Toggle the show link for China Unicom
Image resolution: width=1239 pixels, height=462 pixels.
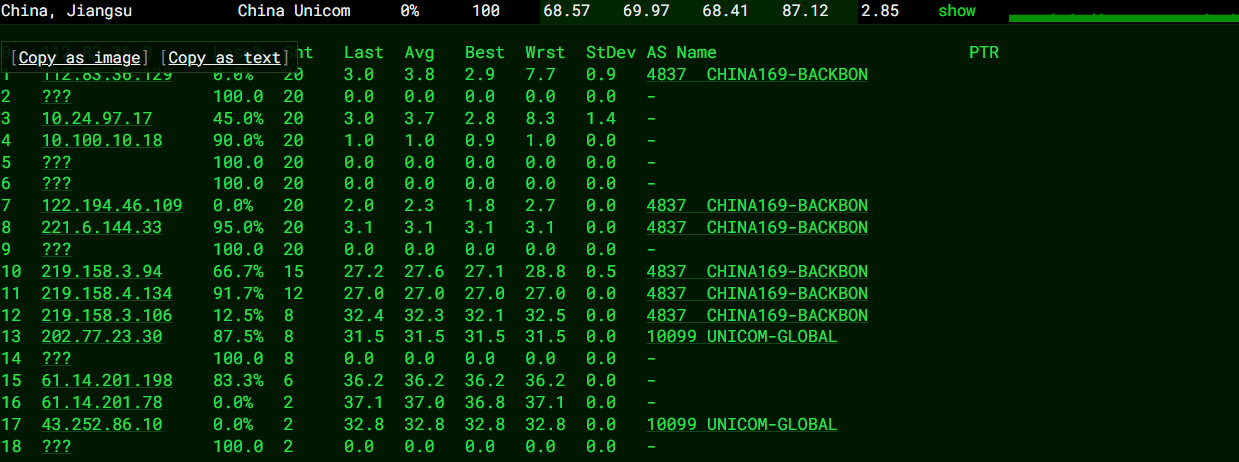click(x=956, y=11)
